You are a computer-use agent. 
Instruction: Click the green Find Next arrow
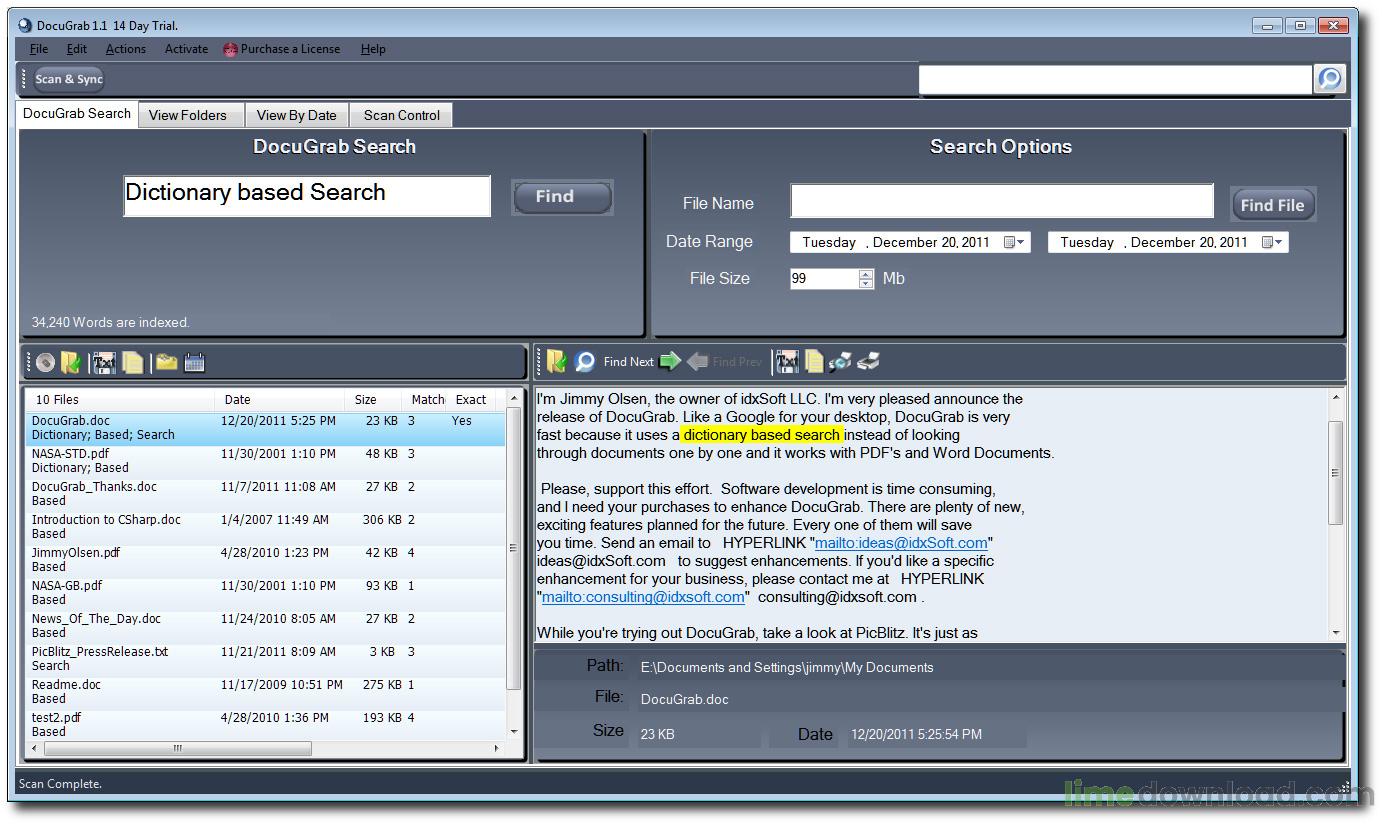click(x=670, y=362)
